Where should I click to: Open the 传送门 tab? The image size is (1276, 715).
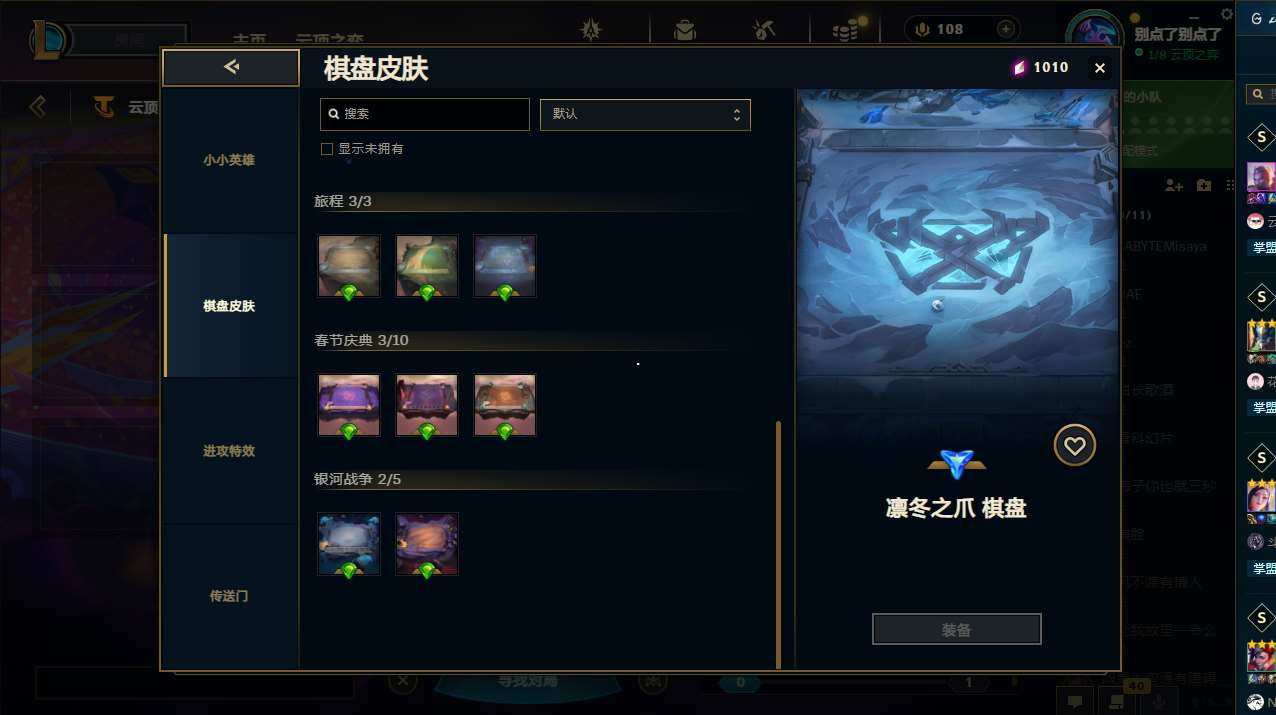[x=230, y=596]
